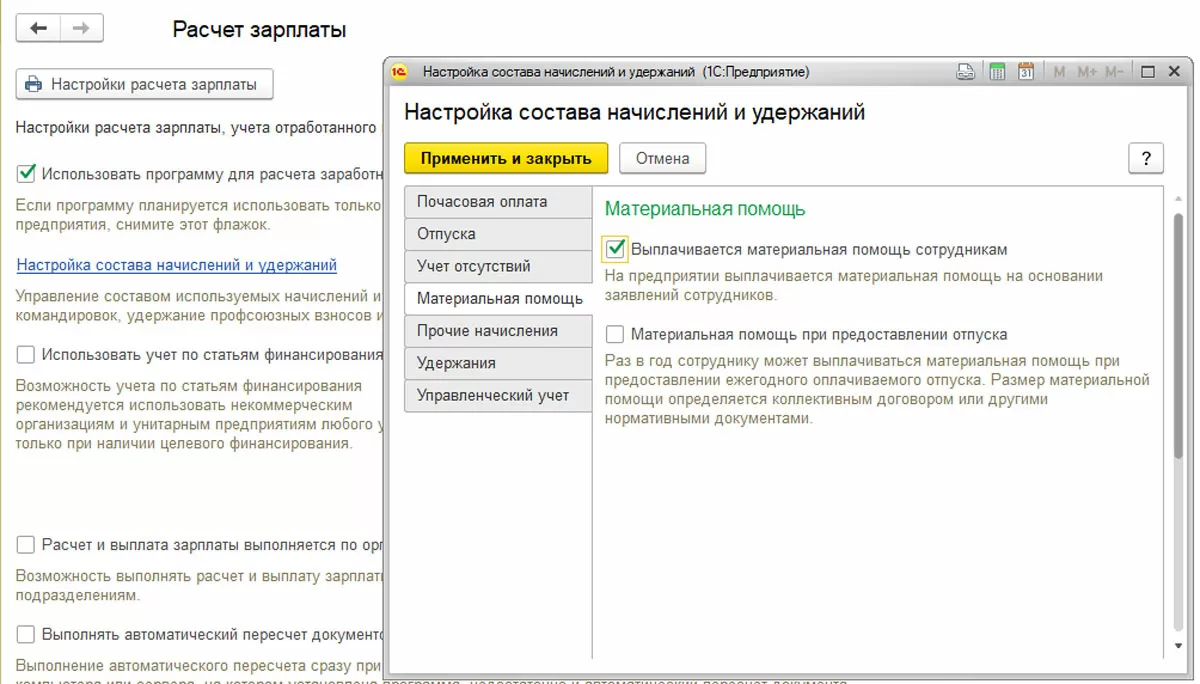
Task: Switch to the Удержания tab
Action: [x=498, y=363]
